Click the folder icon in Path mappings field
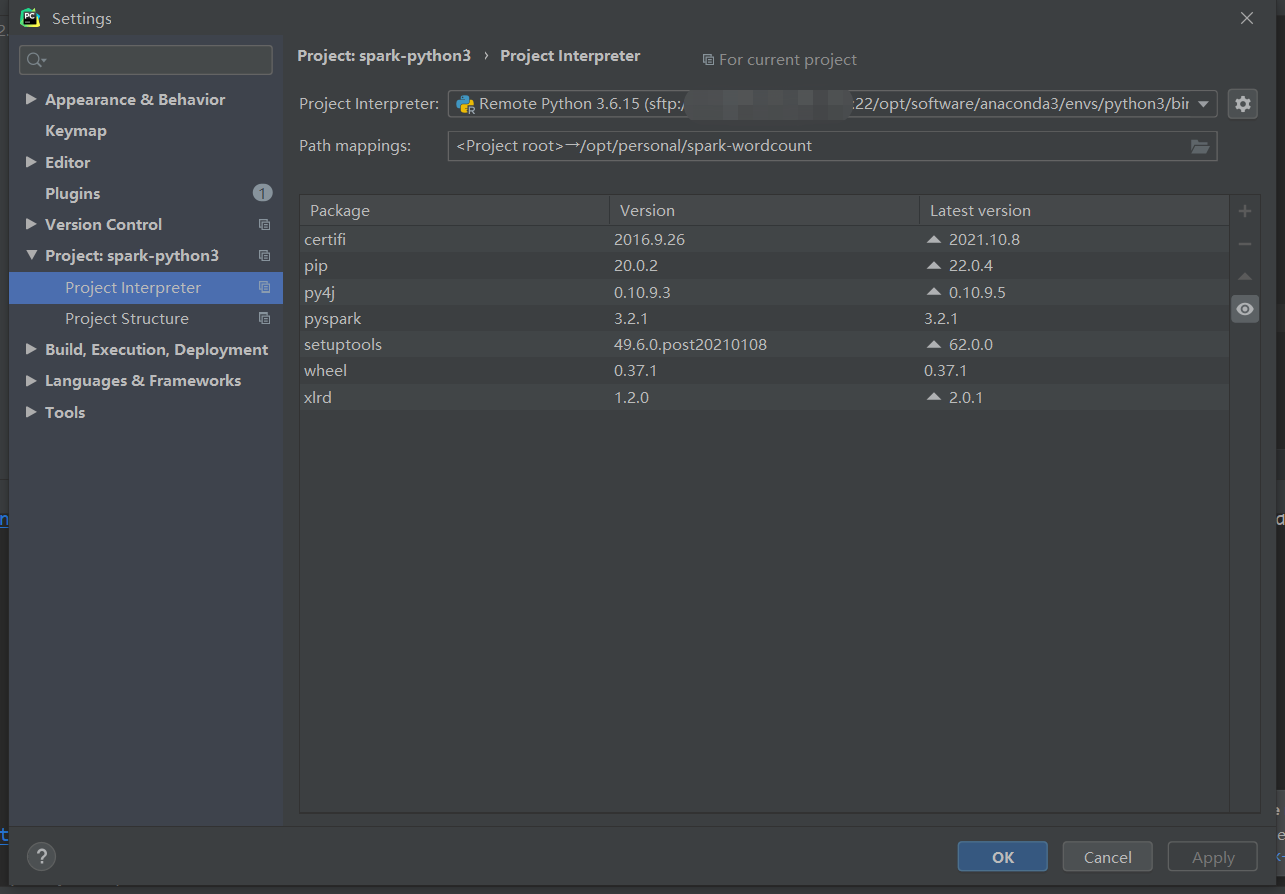This screenshot has width=1285, height=894. (1199, 146)
